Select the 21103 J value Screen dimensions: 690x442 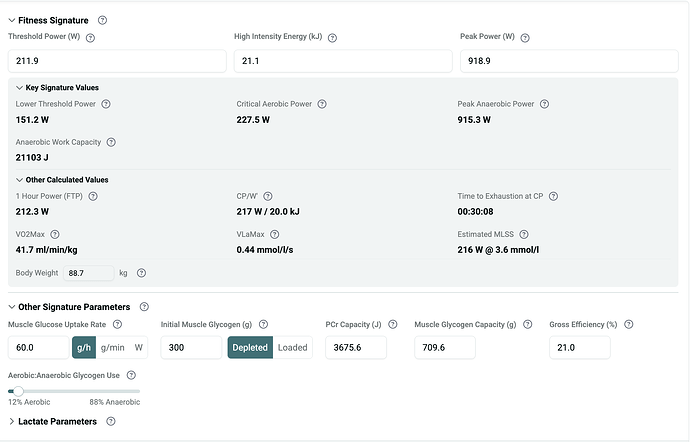pos(32,158)
